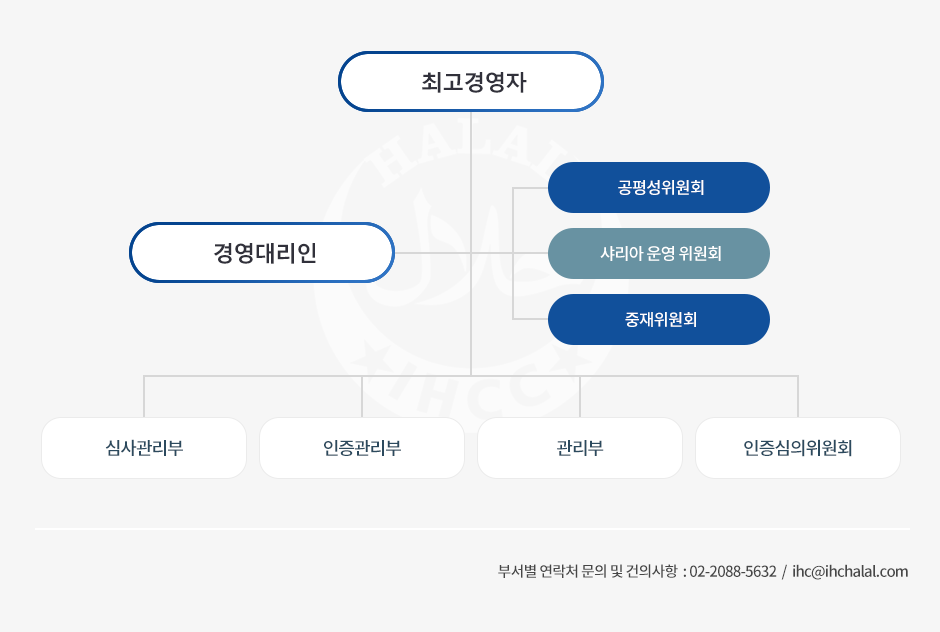Click the 최고경영자 box at top
Viewport: 940px width, 632px height.
tap(471, 82)
